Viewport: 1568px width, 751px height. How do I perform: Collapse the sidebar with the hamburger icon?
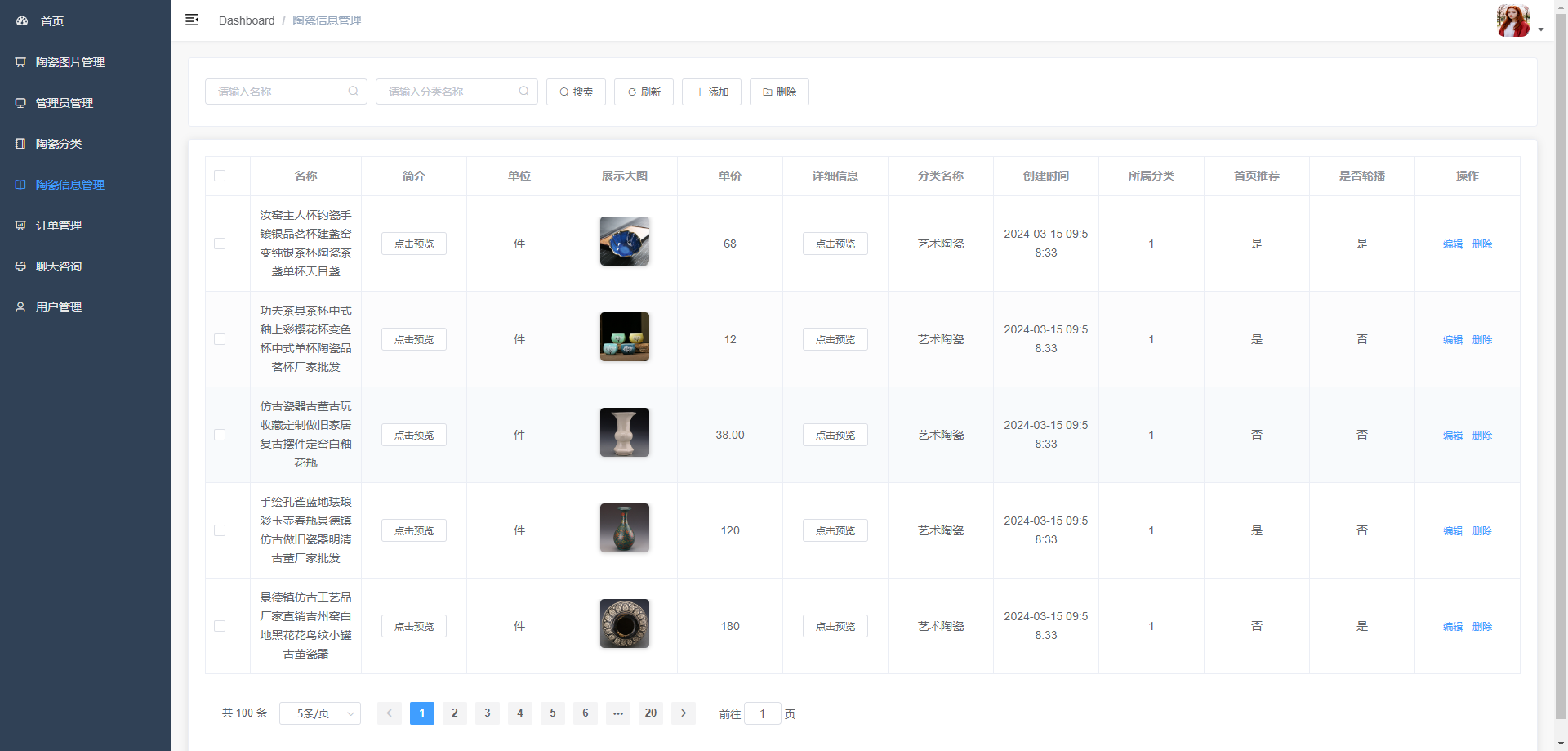point(192,20)
